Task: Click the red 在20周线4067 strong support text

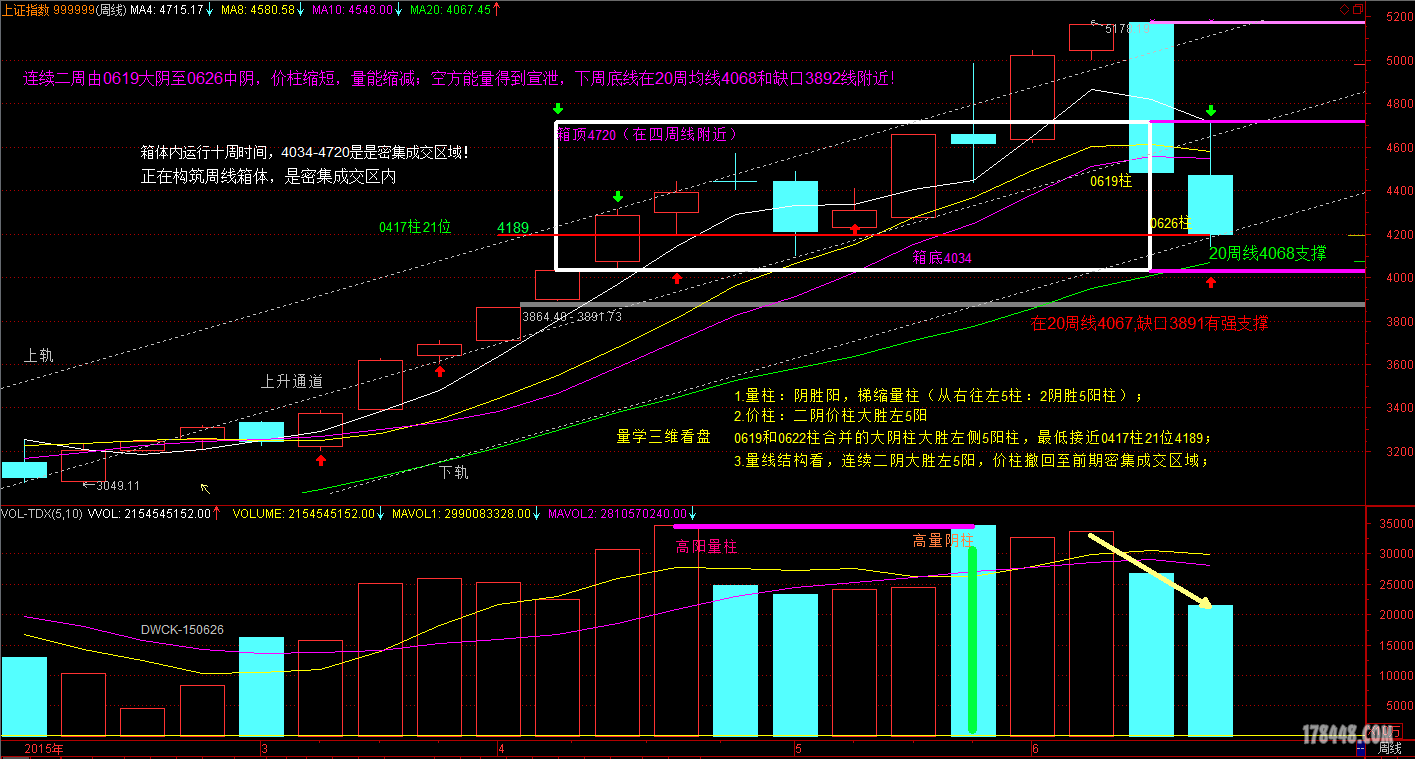Action: pos(1149,323)
